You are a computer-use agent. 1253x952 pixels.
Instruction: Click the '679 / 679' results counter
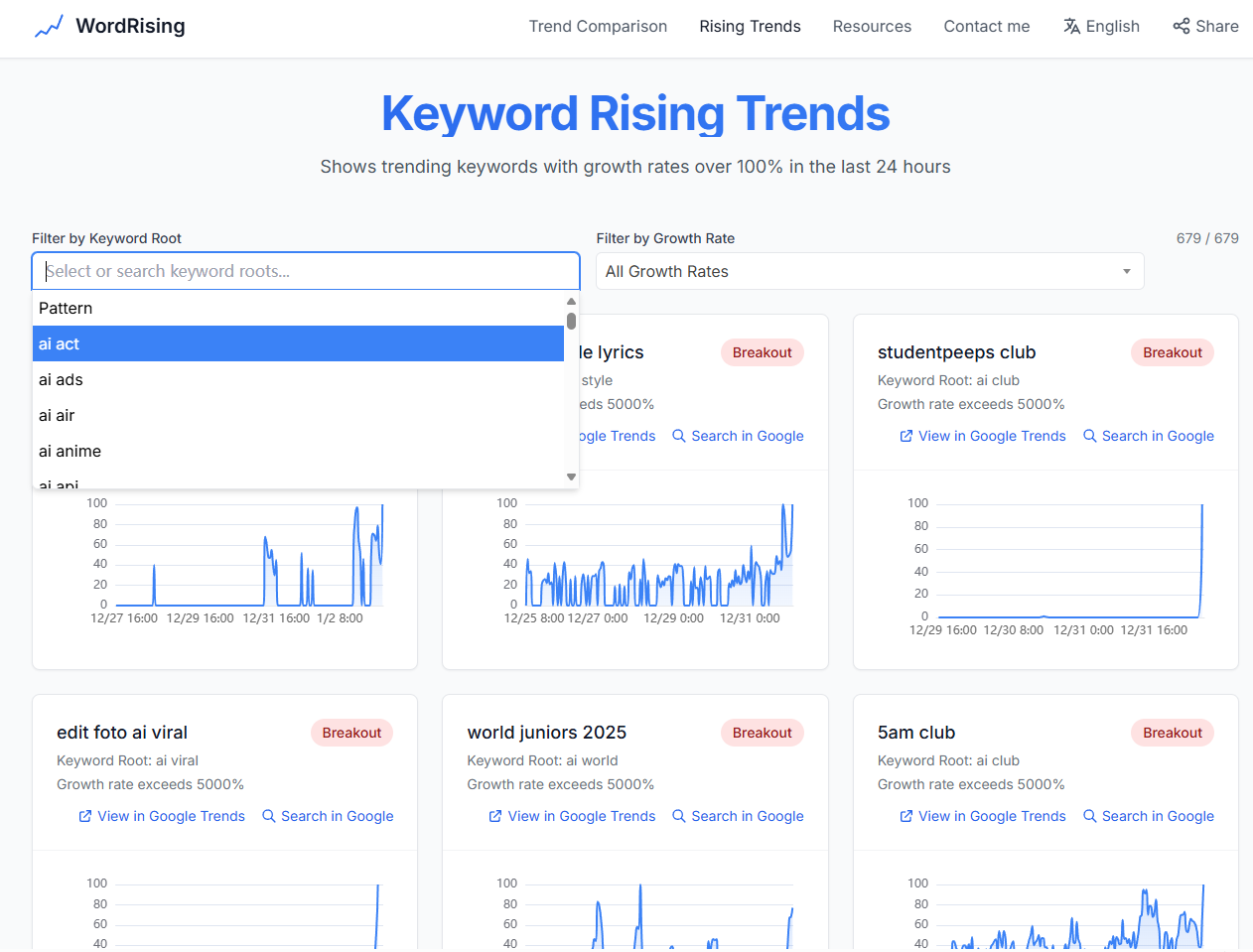(1207, 238)
